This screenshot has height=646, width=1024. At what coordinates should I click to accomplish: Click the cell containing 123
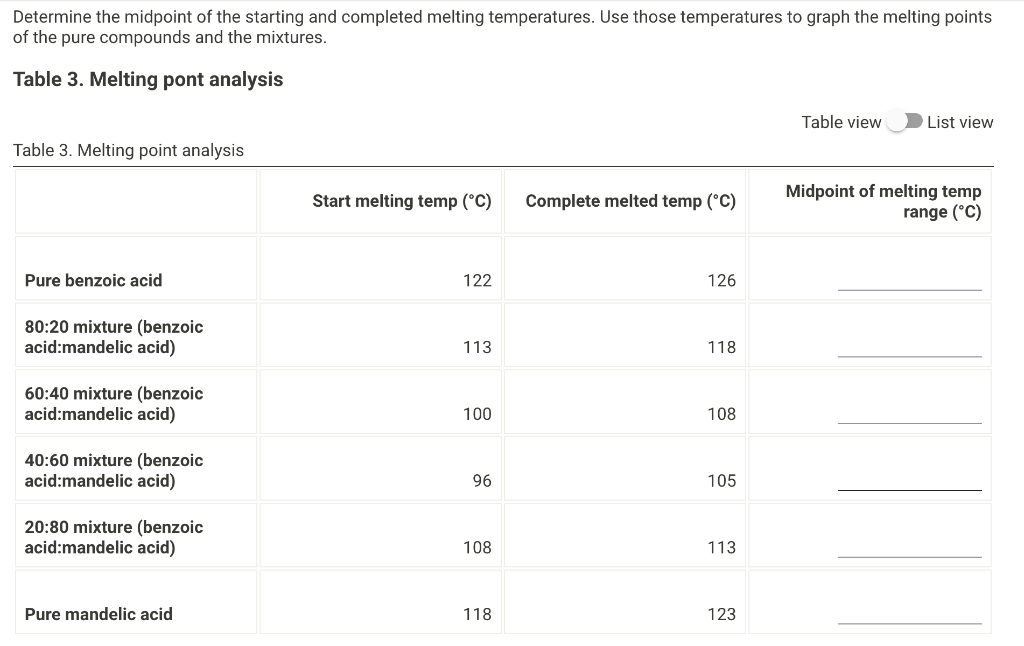pyautogui.click(x=722, y=614)
